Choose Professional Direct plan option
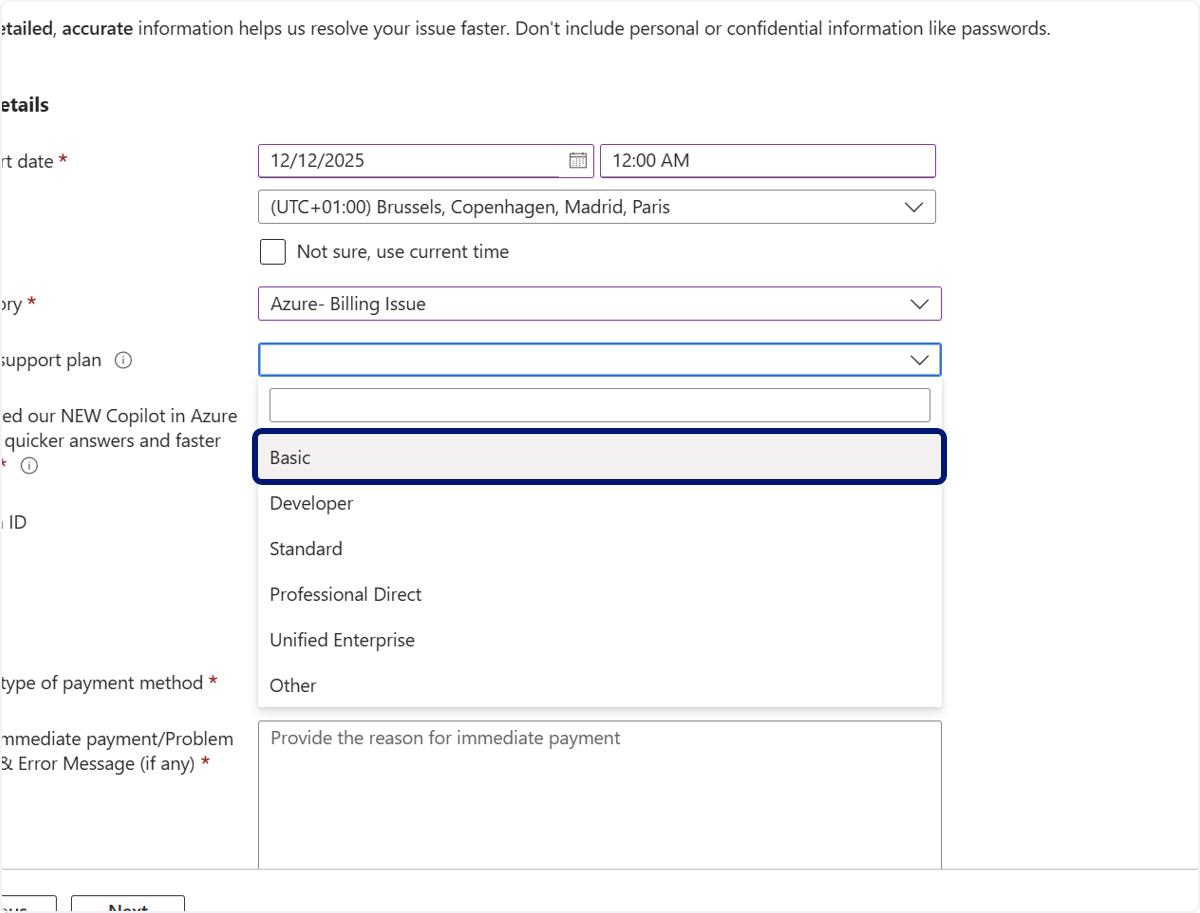This screenshot has width=1200, height=913. (599, 594)
